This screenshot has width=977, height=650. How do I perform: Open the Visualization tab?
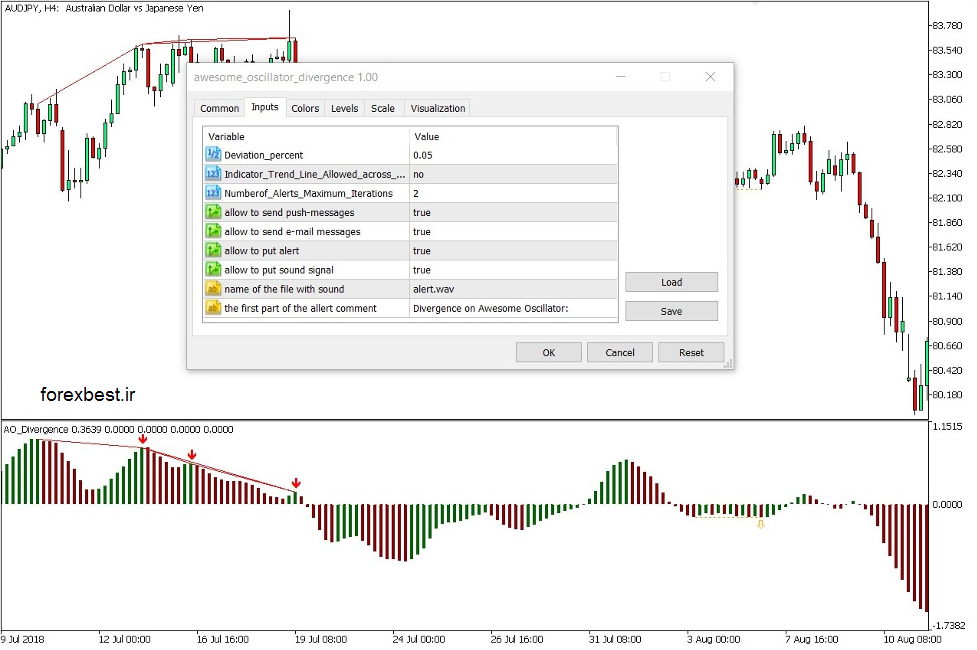click(437, 108)
